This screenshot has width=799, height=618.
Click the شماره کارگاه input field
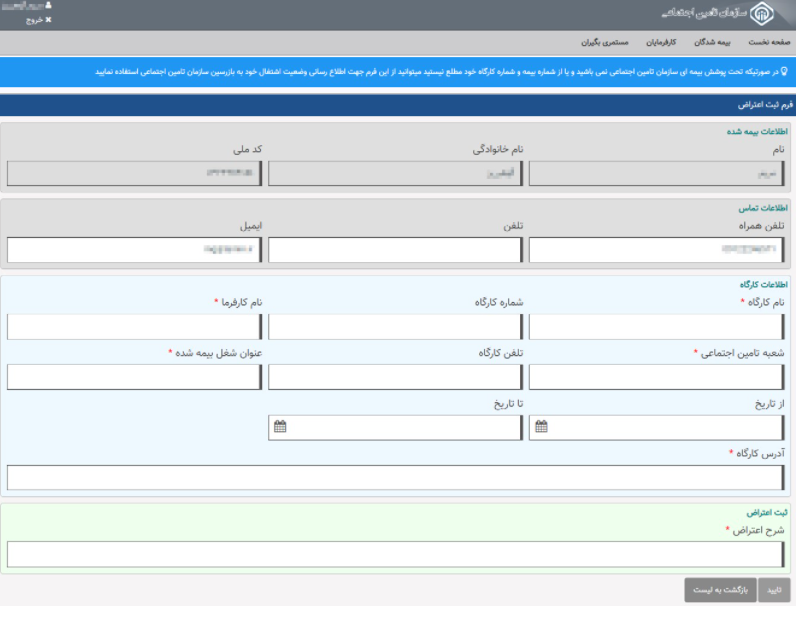(395, 327)
